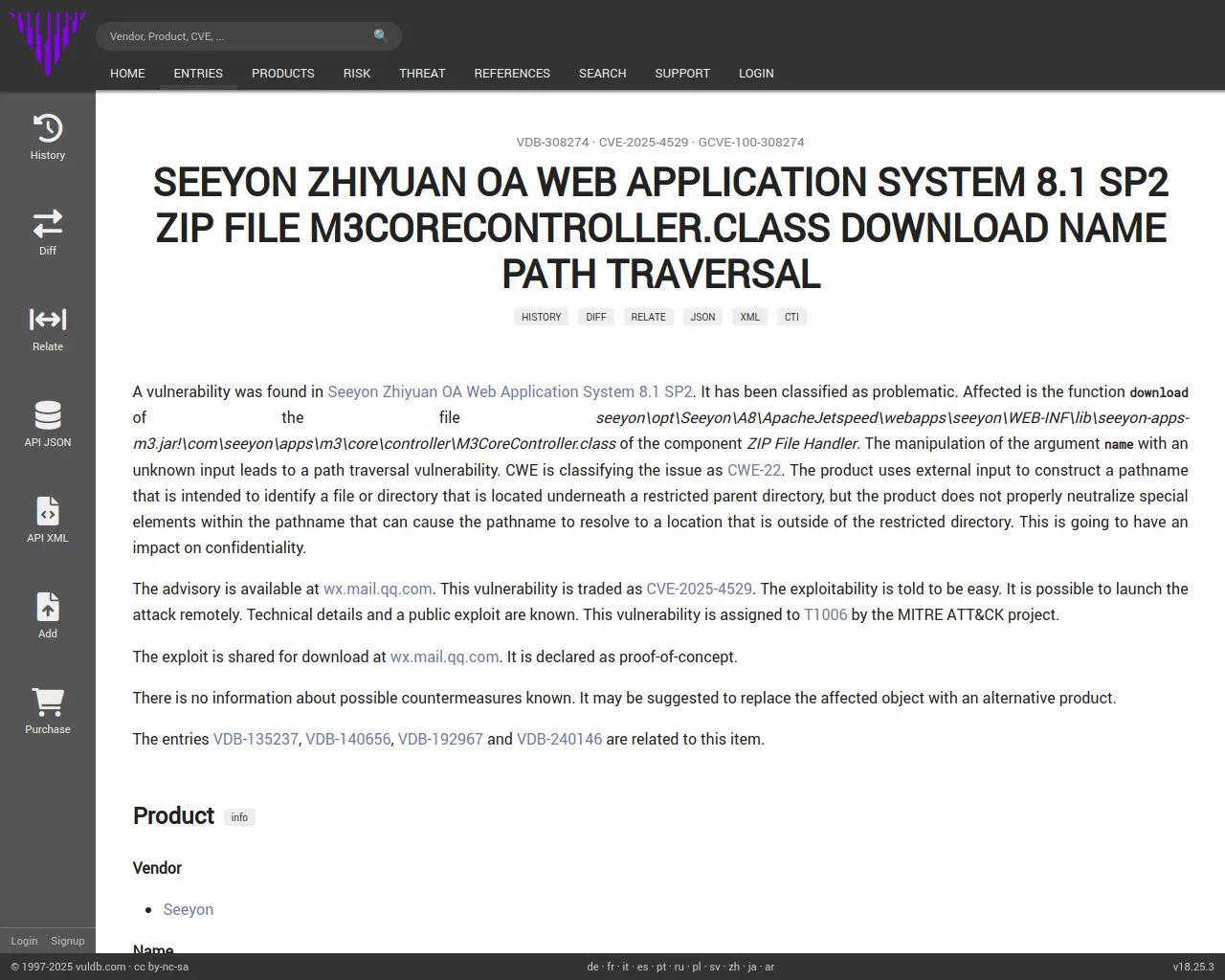
Task: Open Seeyon Zhiyuan OA Web Application System link
Action: (x=510, y=391)
